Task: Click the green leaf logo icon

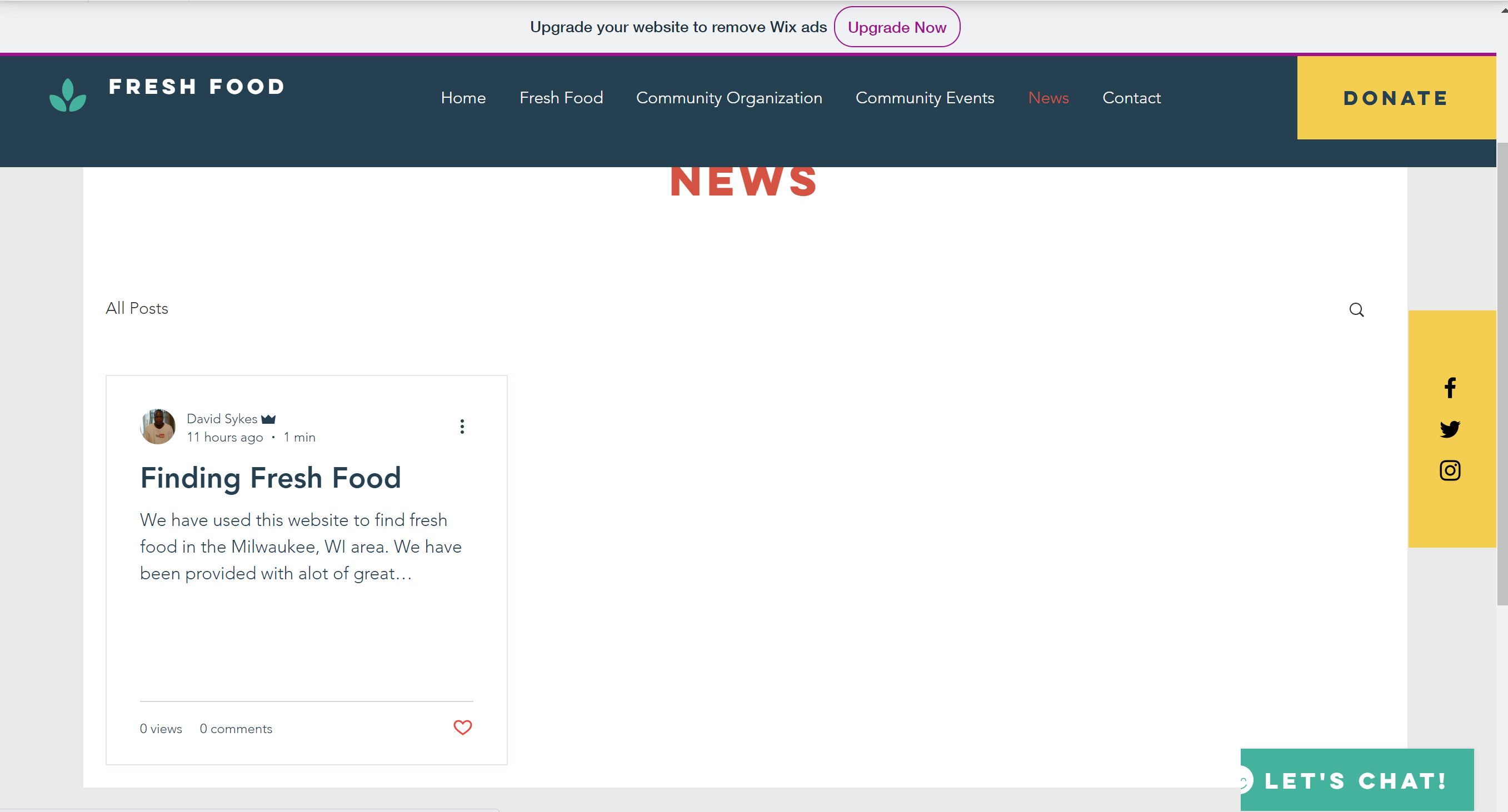Action: (x=68, y=96)
